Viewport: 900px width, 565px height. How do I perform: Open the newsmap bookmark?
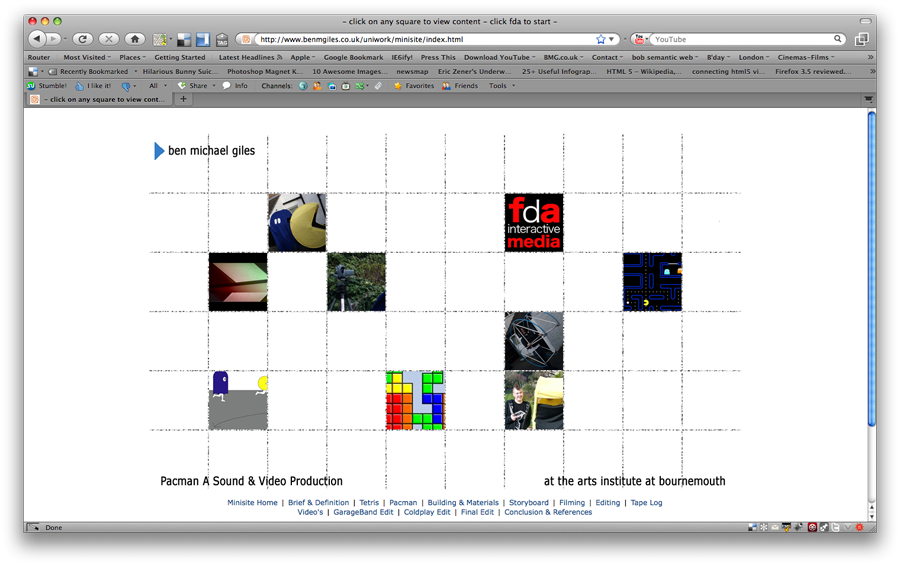coord(412,72)
